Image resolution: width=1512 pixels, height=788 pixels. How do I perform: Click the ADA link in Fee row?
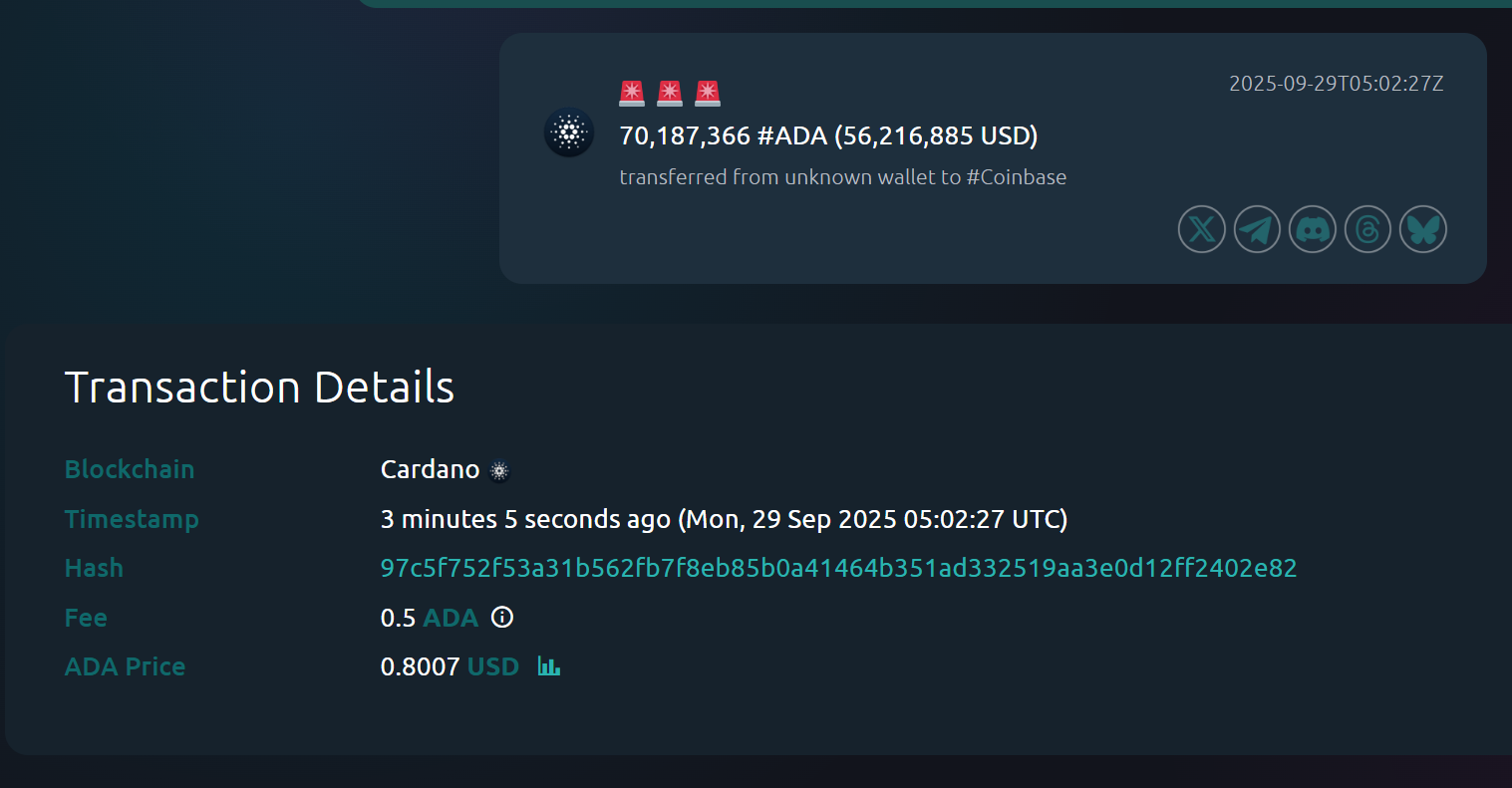(451, 618)
